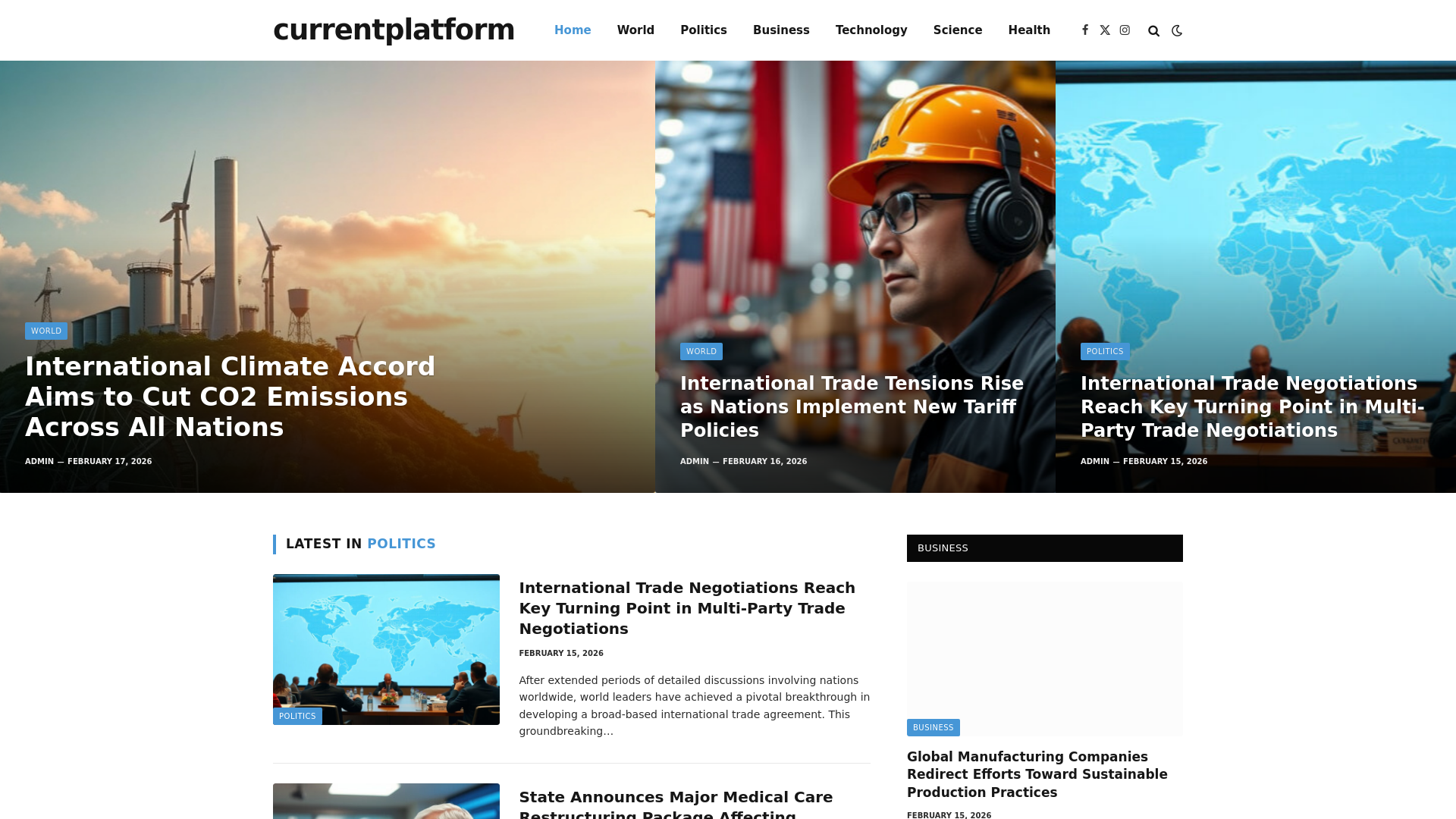
Task: Click ADMIN author on Trade Tensions story
Action: point(695,461)
